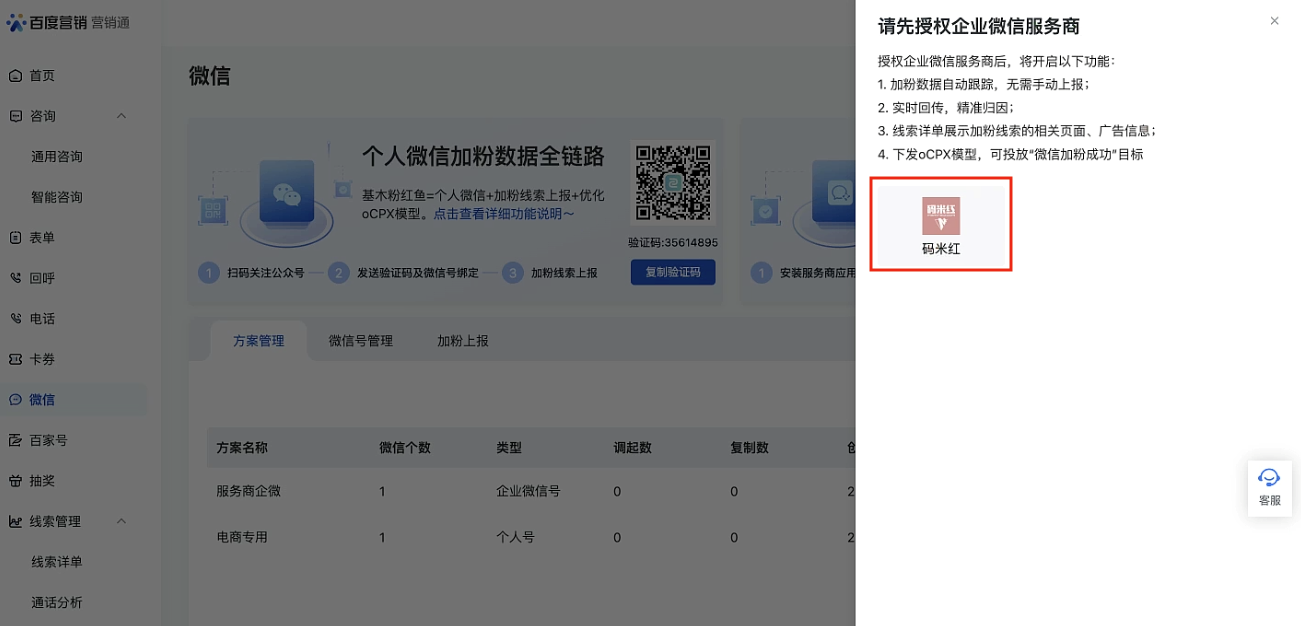Image resolution: width=1301 pixels, height=626 pixels.
Task: Open the 点击查看详细功能说明 link
Action: (x=504, y=214)
